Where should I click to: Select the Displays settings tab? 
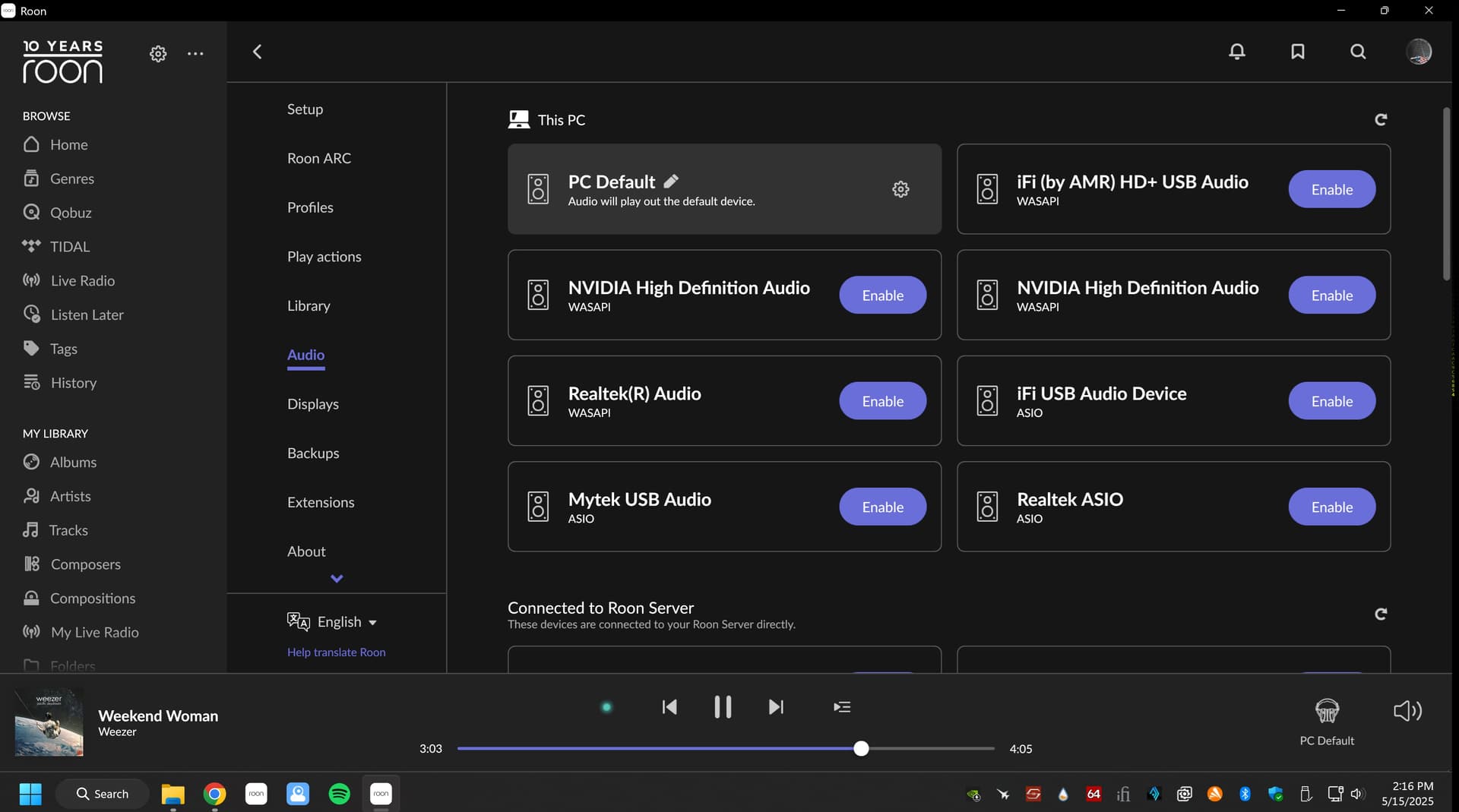coord(312,404)
